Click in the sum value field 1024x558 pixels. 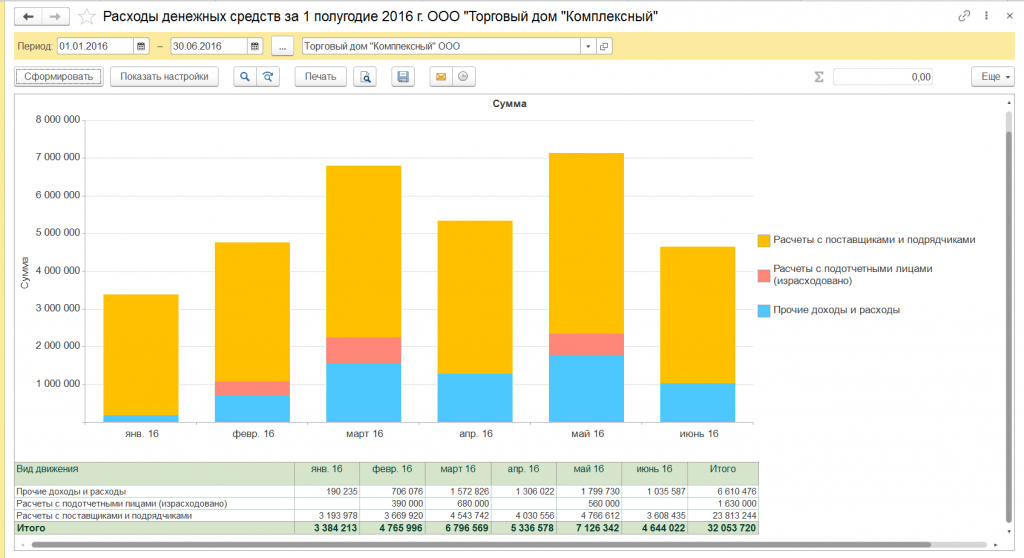click(884, 77)
